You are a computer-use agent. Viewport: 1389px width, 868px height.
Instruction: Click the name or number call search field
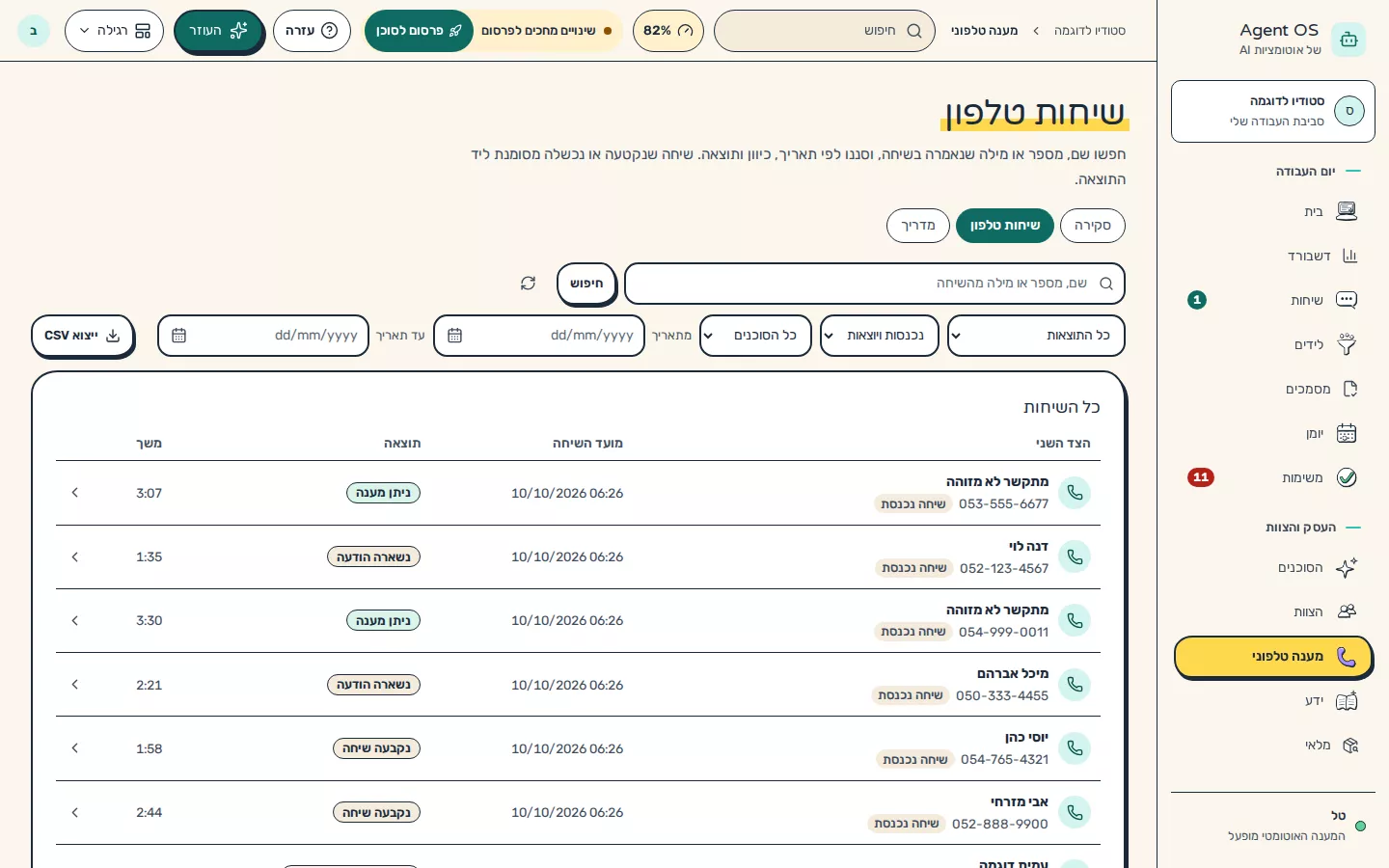[x=875, y=284]
